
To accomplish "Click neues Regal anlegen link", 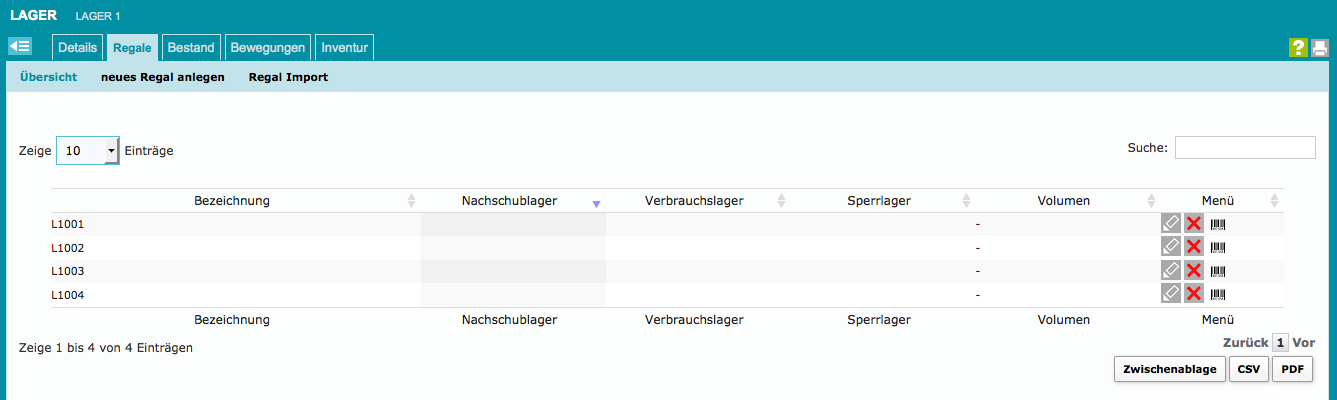I will pyautogui.click(x=163, y=77).
